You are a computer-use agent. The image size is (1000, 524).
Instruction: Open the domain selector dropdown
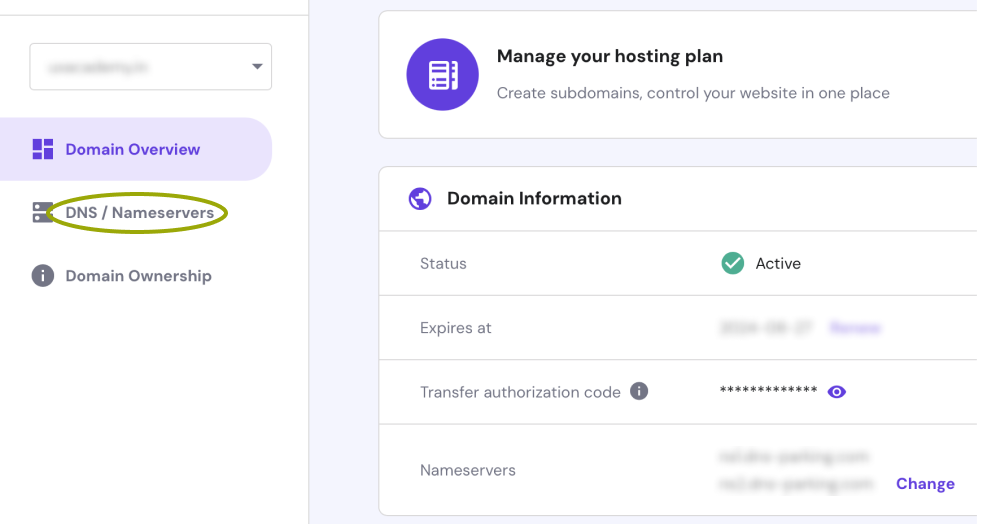click(150, 67)
